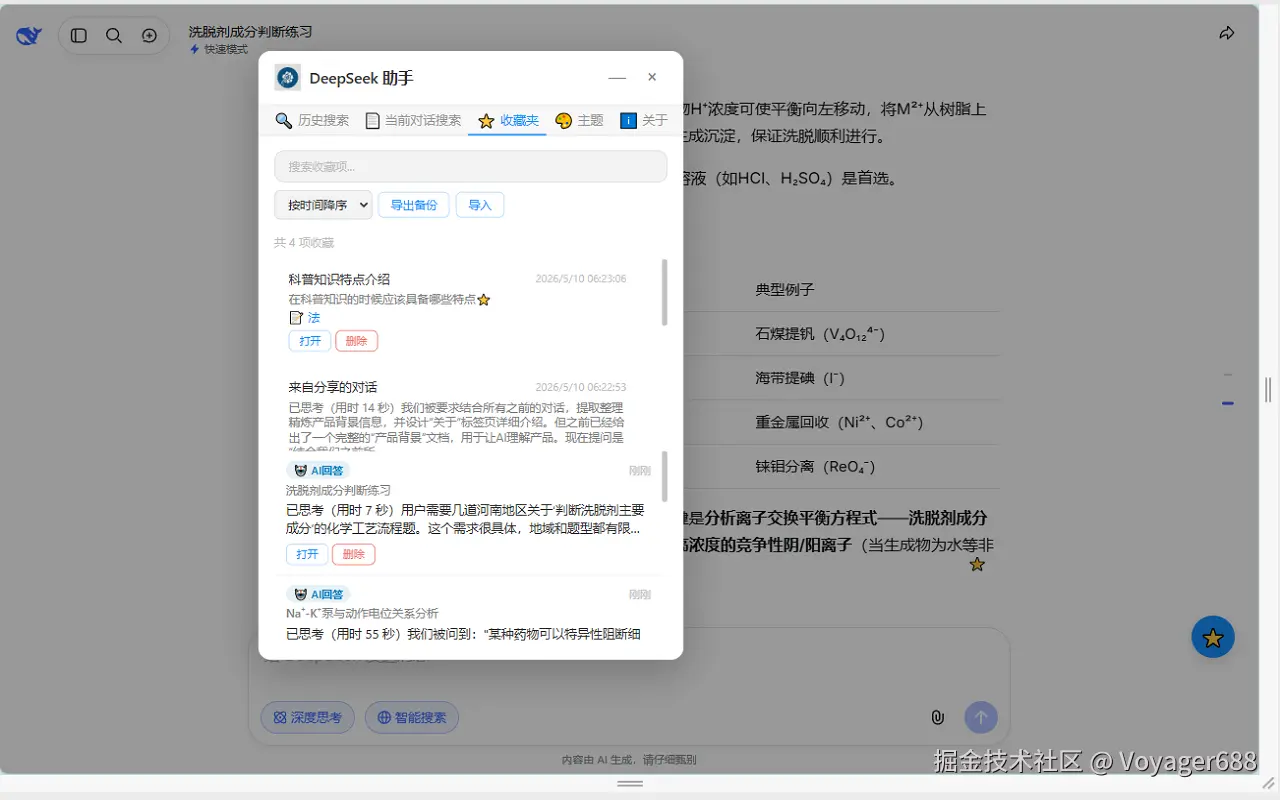Close the DeepSeek 助手 dialog
The width and height of the screenshot is (1280, 800).
pyautogui.click(x=652, y=77)
